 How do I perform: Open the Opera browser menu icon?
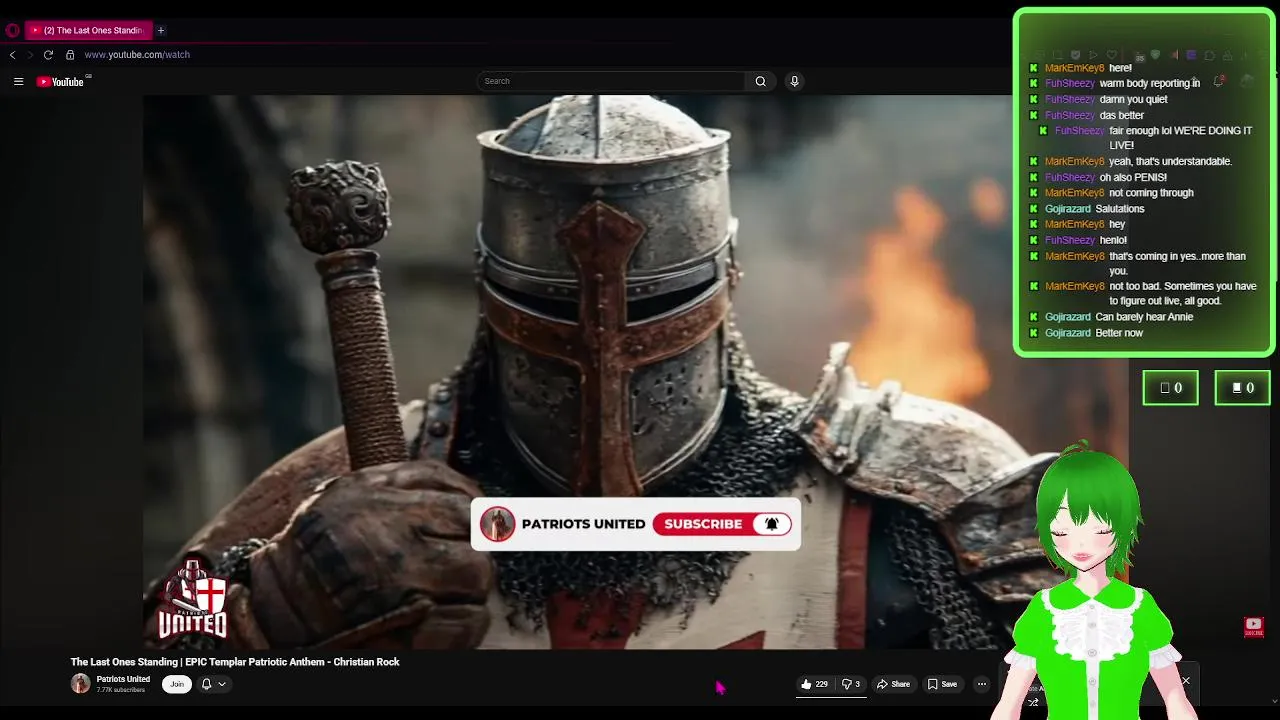(x=12, y=31)
